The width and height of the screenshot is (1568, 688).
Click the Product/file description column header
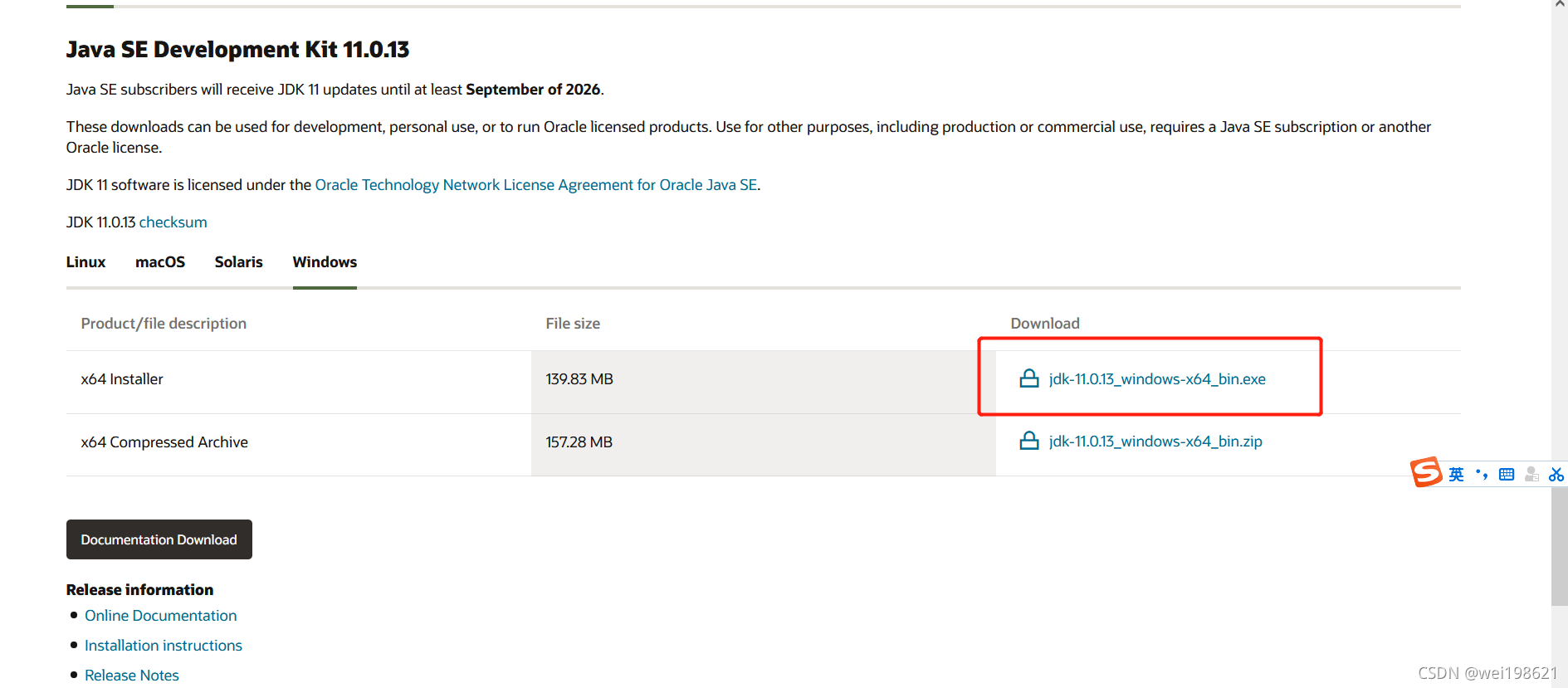pyautogui.click(x=164, y=324)
